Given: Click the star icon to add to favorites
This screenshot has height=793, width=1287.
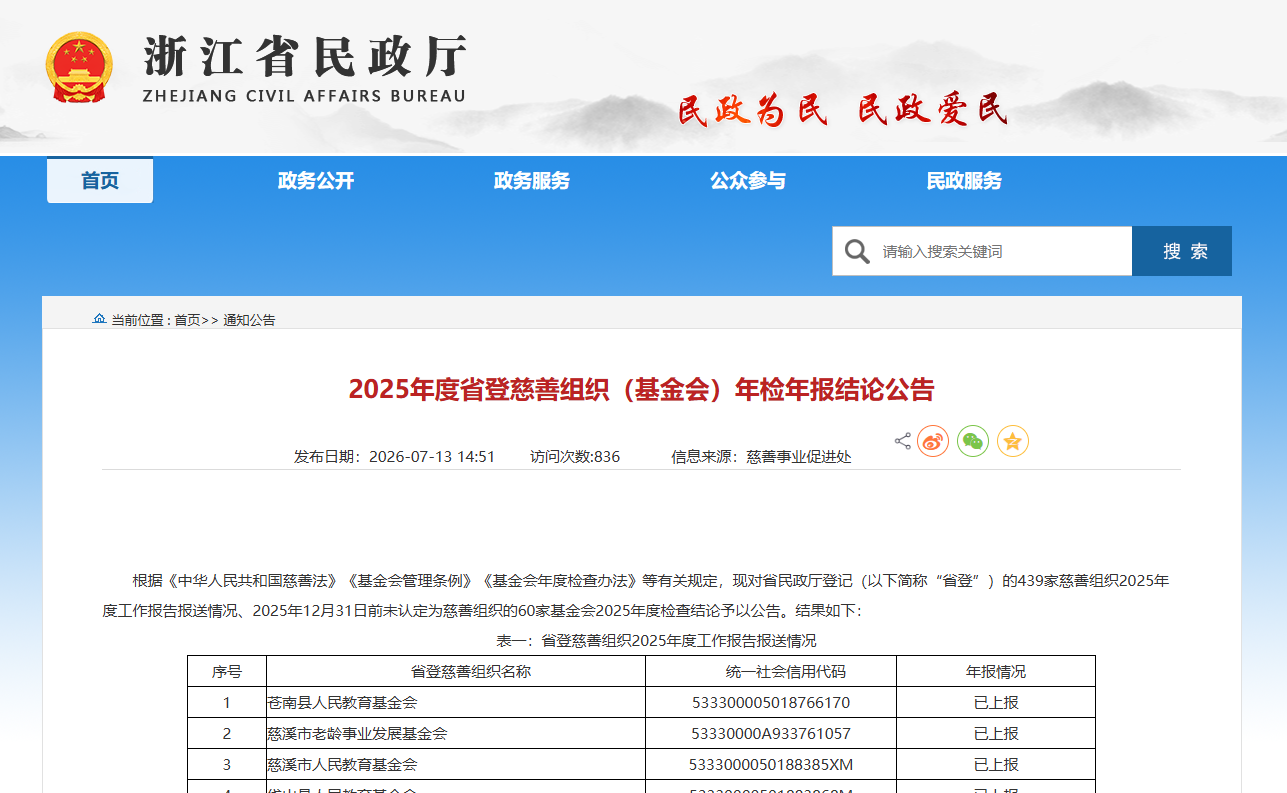Looking at the screenshot, I should (x=1013, y=441).
